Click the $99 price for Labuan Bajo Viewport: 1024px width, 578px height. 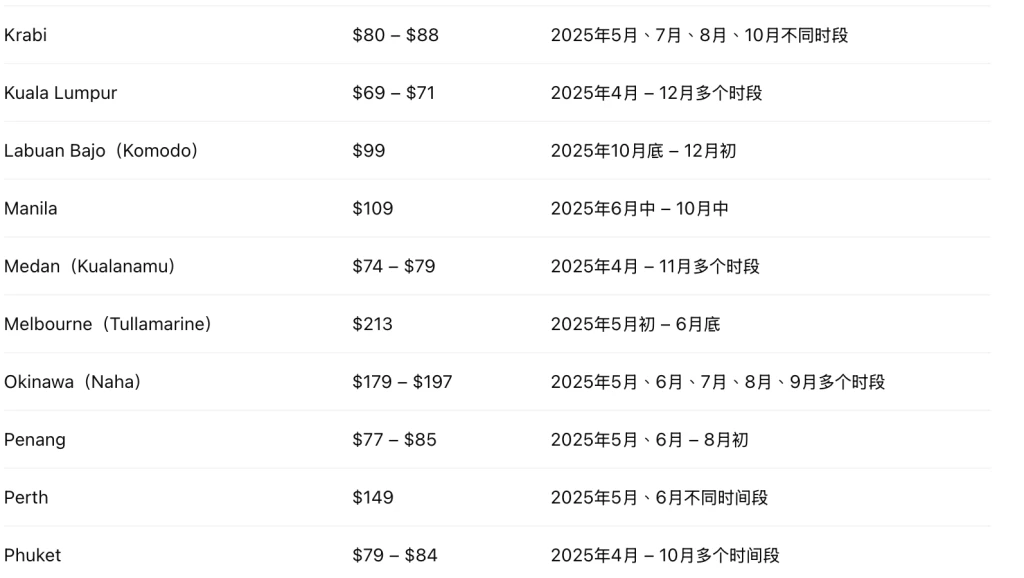tap(368, 151)
